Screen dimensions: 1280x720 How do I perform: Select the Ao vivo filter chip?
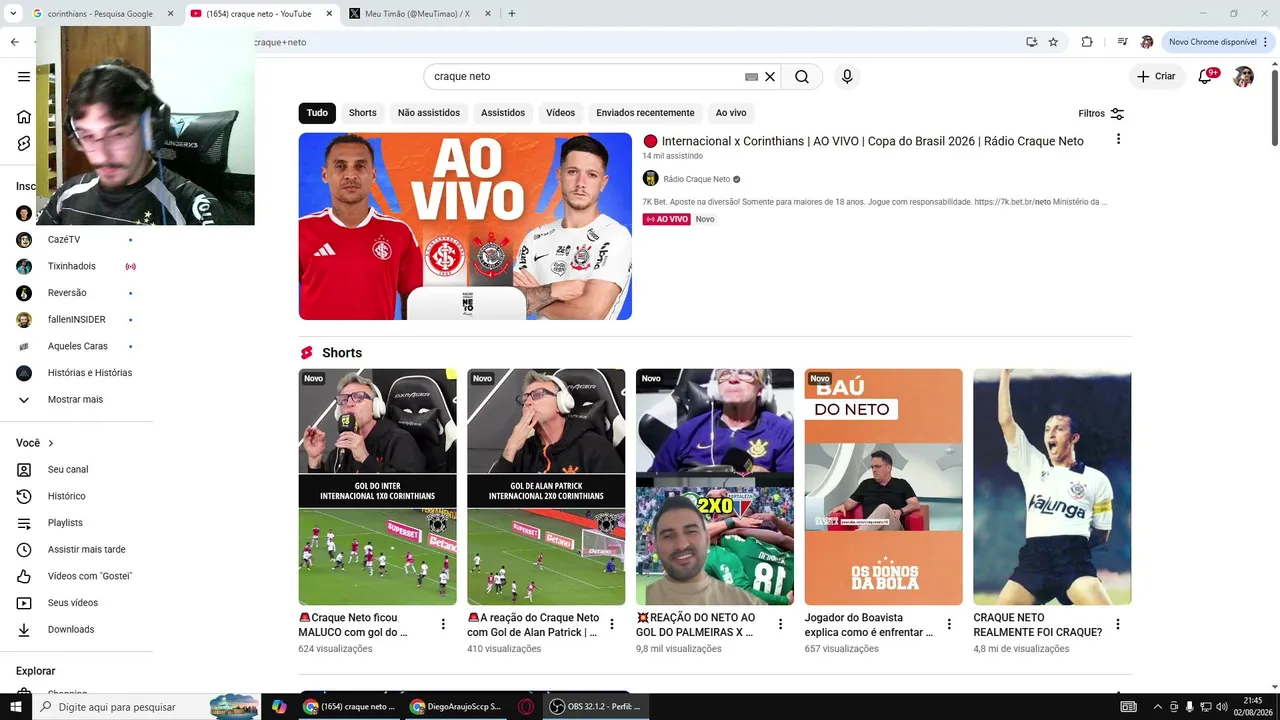731,113
